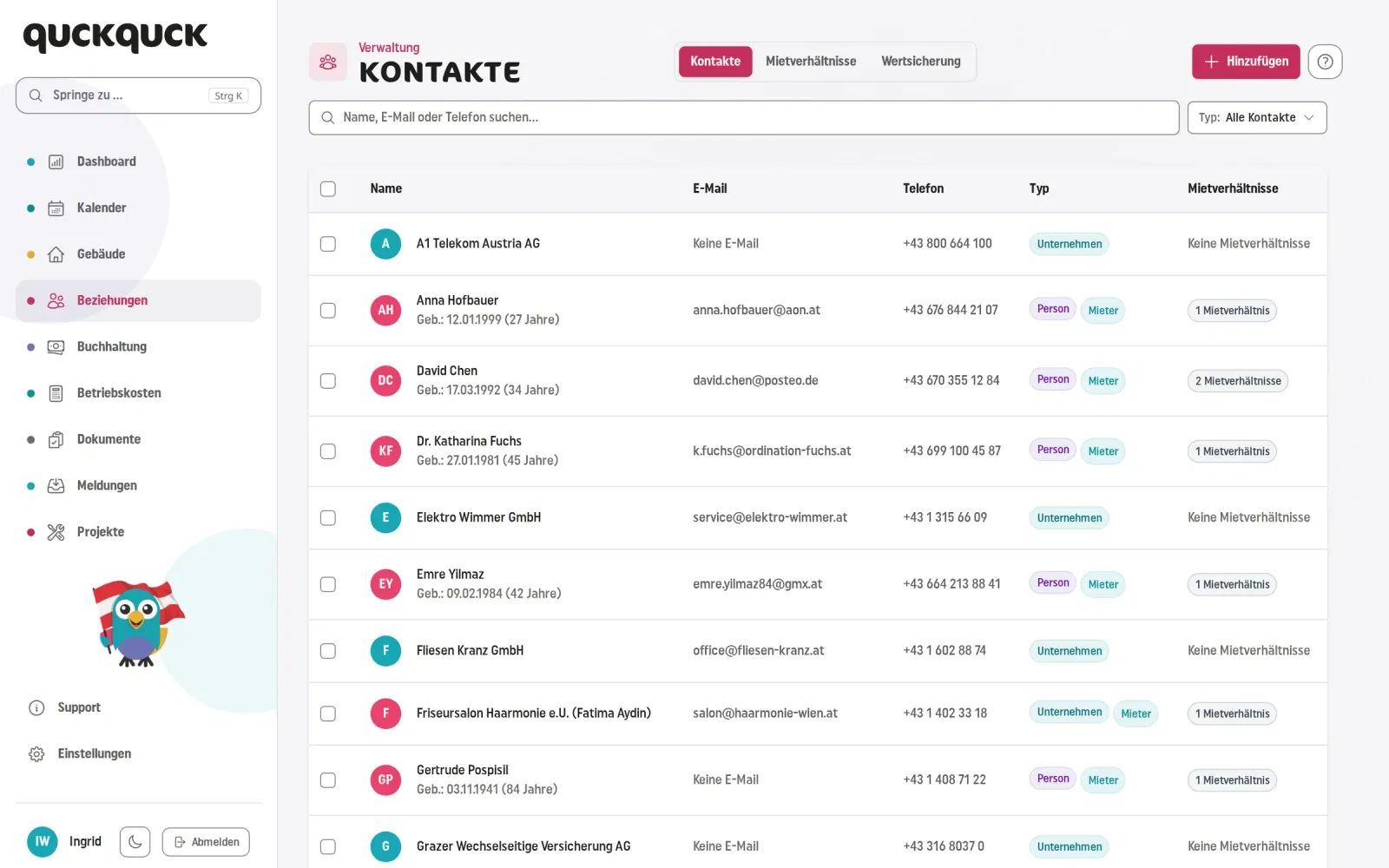1389x868 pixels.
Task: Tick checkbox for Anna Hofbauer
Action: (x=328, y=310)
